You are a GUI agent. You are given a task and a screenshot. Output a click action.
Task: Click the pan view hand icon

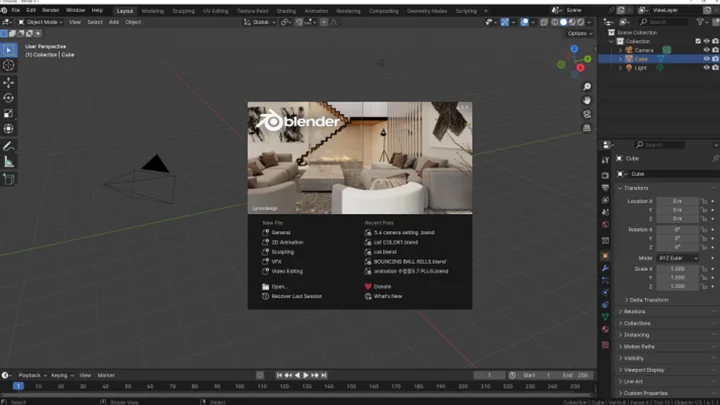[x=587, y=101]
